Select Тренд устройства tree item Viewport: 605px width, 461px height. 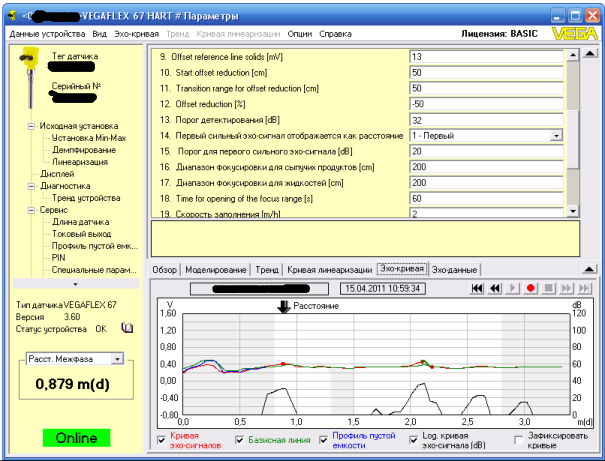86,198
